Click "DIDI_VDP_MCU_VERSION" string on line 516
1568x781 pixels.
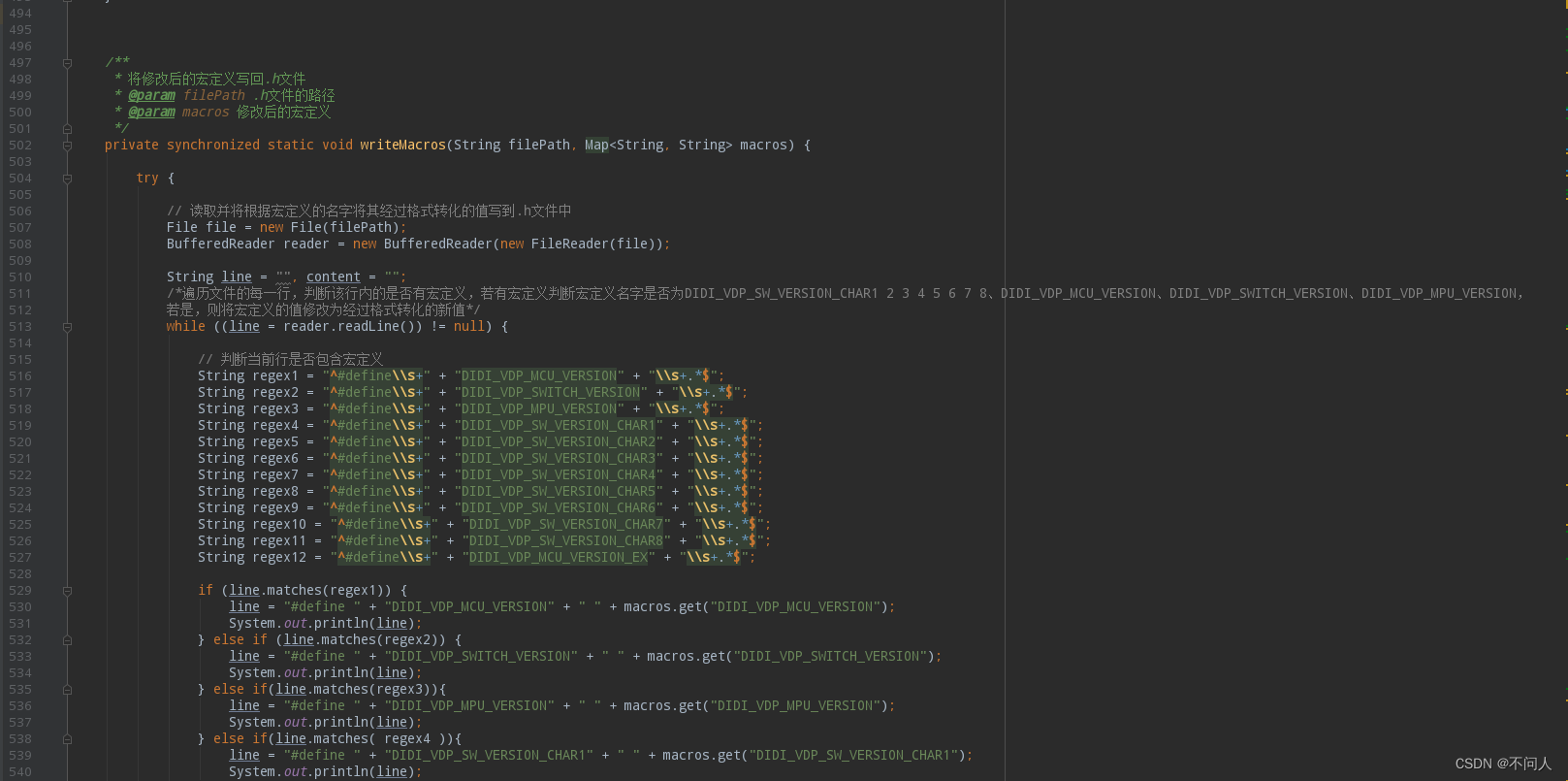[539, 375]
